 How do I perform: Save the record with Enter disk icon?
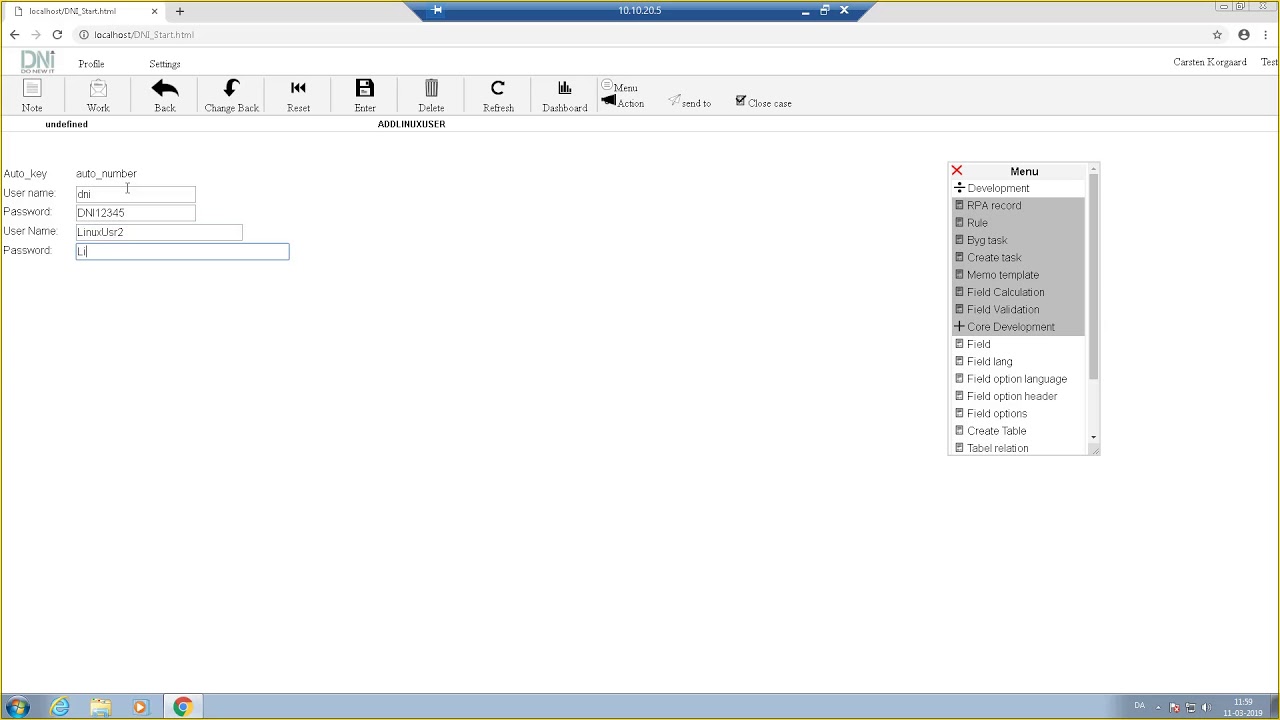coord(365,96)
